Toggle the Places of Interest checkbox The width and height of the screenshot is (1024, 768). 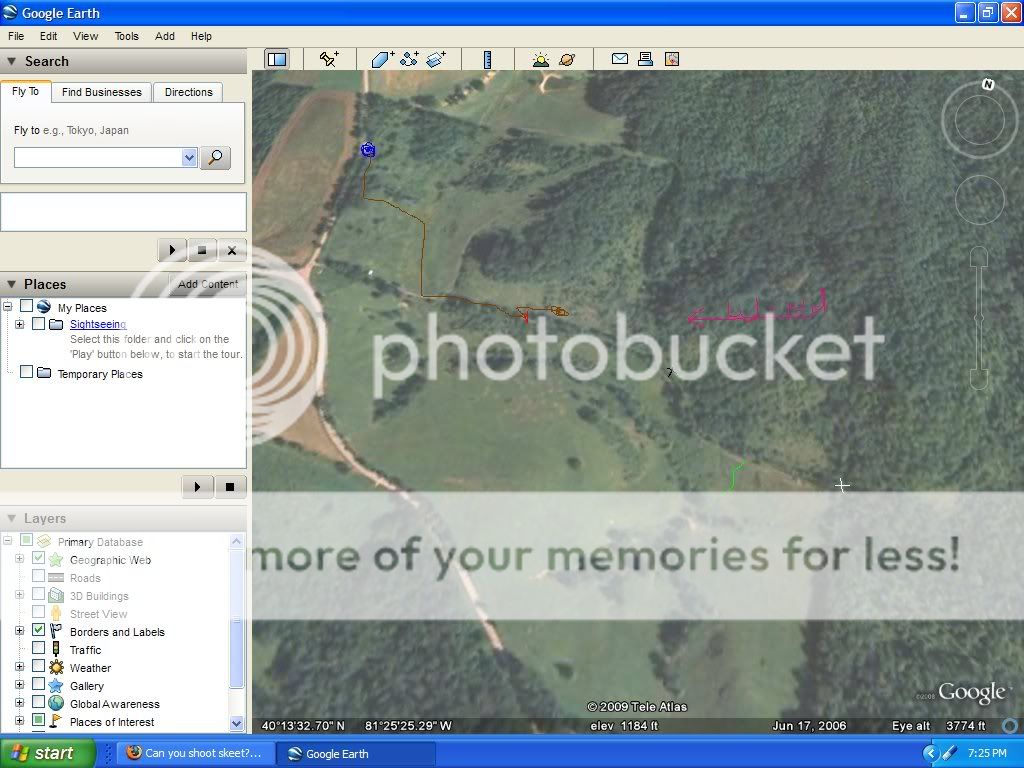click(39, 720)
